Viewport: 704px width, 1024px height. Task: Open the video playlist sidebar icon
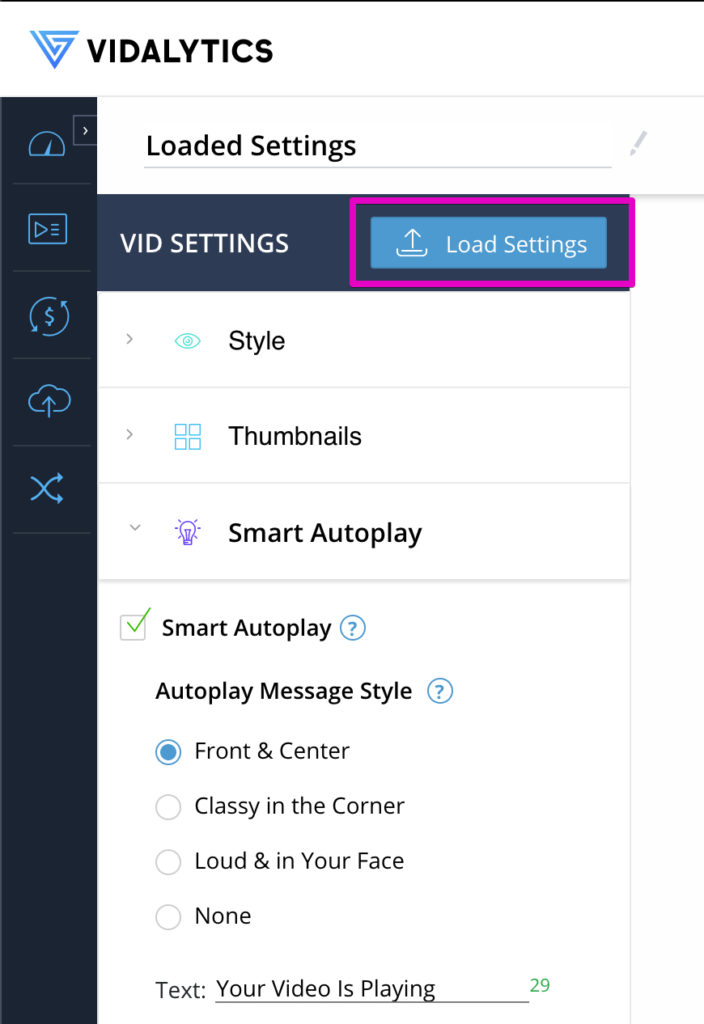[48, 229]
